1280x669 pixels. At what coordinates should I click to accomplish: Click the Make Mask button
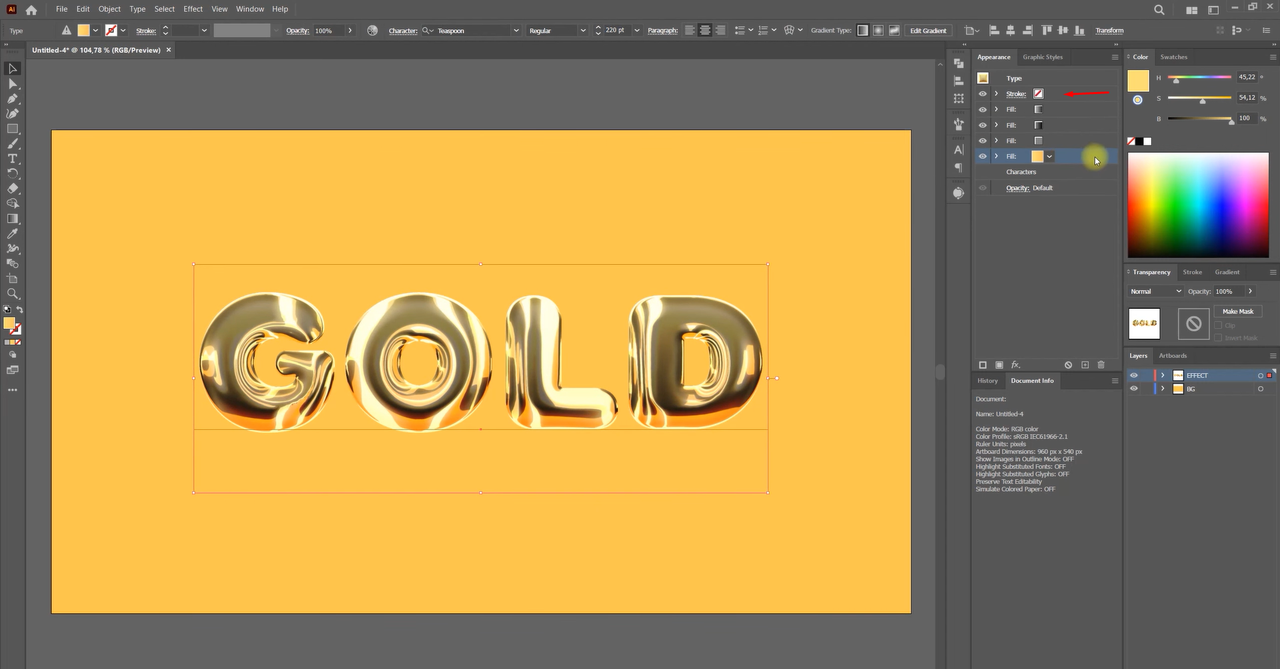click(x=1238, y=311)
